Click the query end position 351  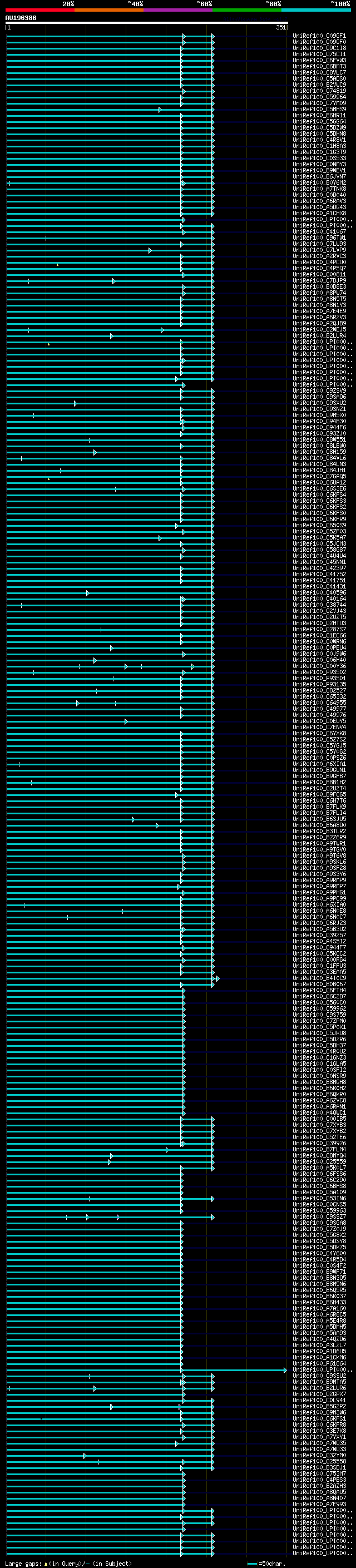point(280,28)
